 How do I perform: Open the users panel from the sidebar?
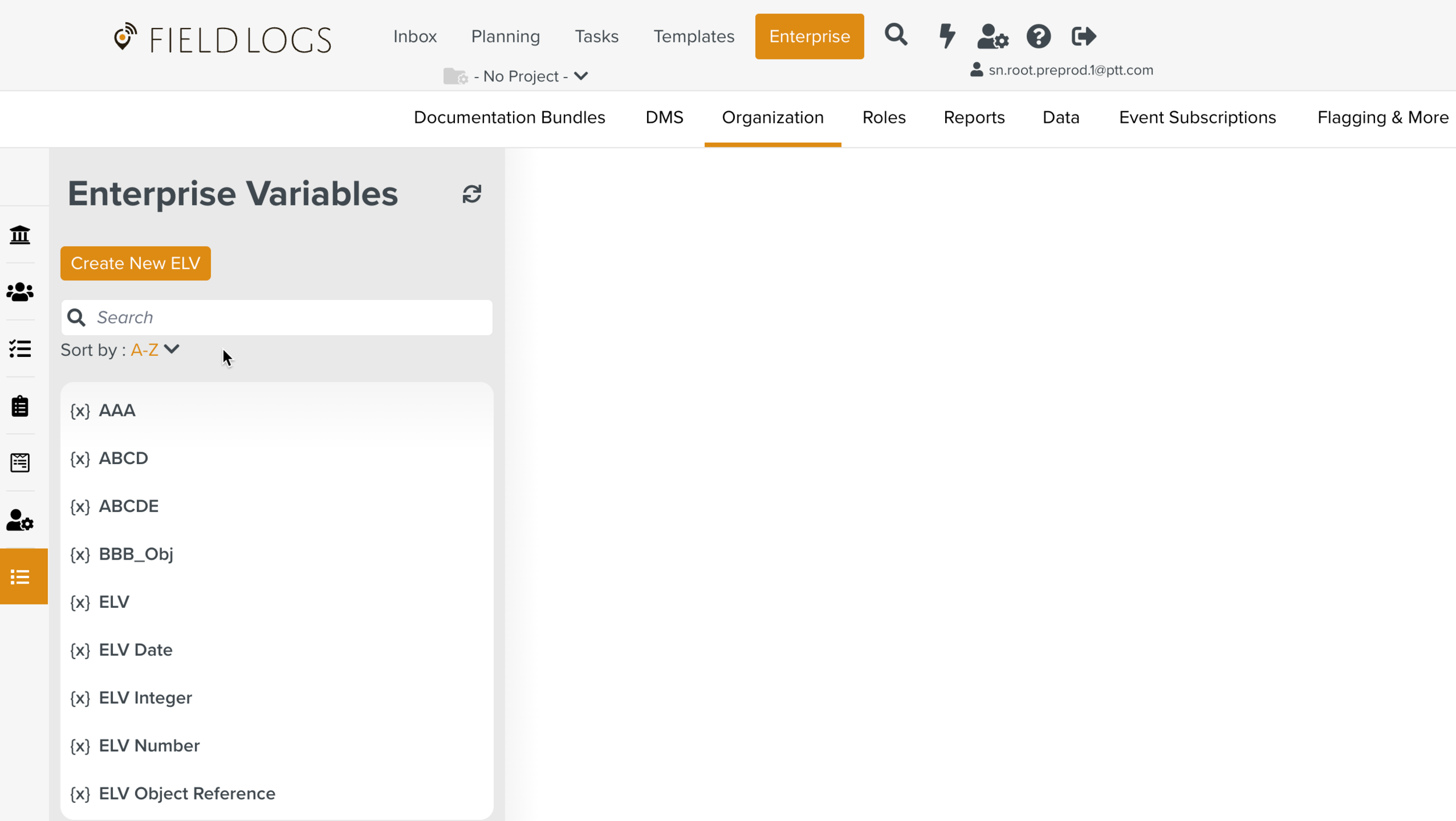[x=20, y=292]
